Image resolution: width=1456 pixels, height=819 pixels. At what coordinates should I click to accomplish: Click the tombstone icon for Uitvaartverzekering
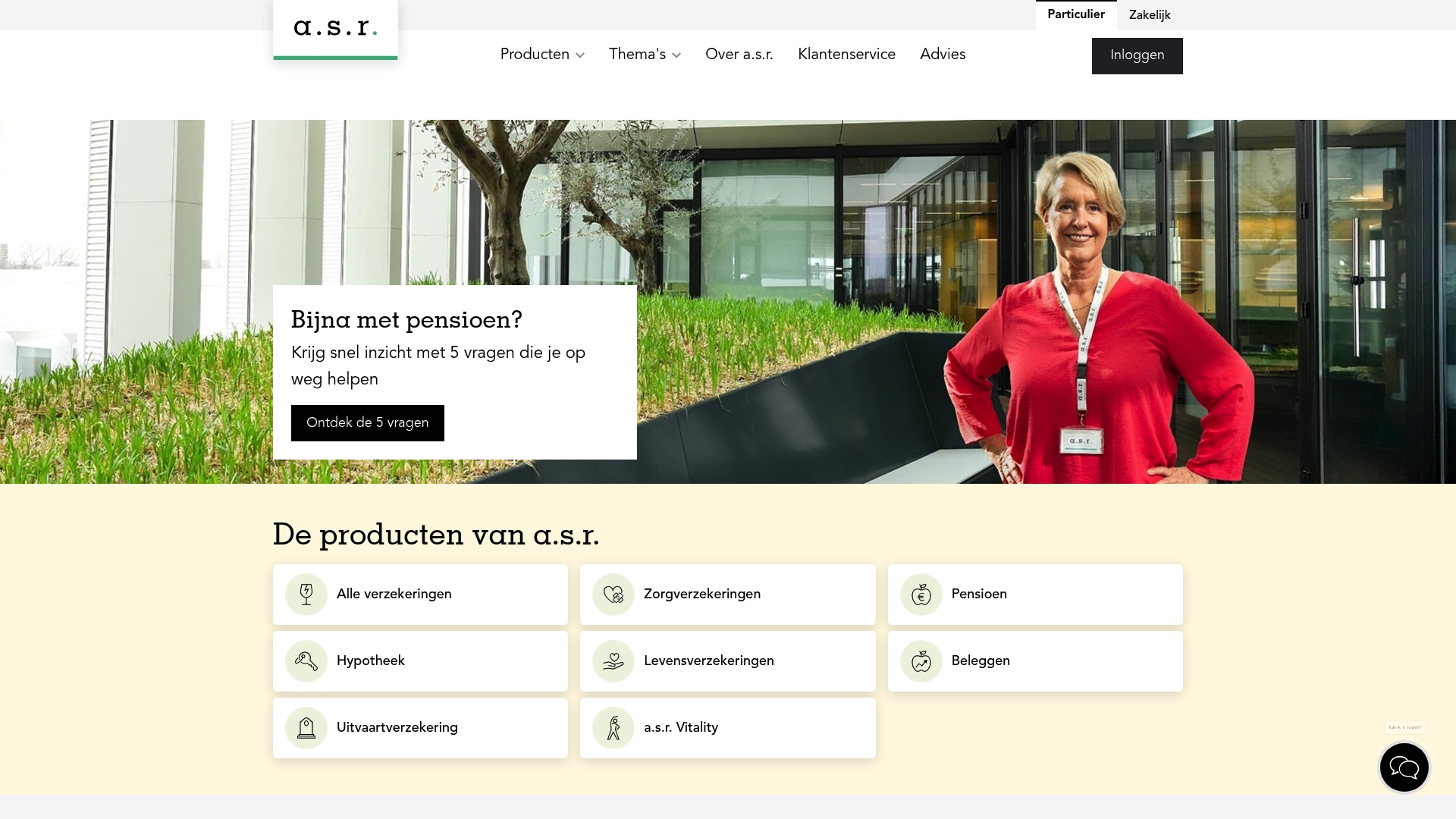pyautogui.click(x=306, y=728)
